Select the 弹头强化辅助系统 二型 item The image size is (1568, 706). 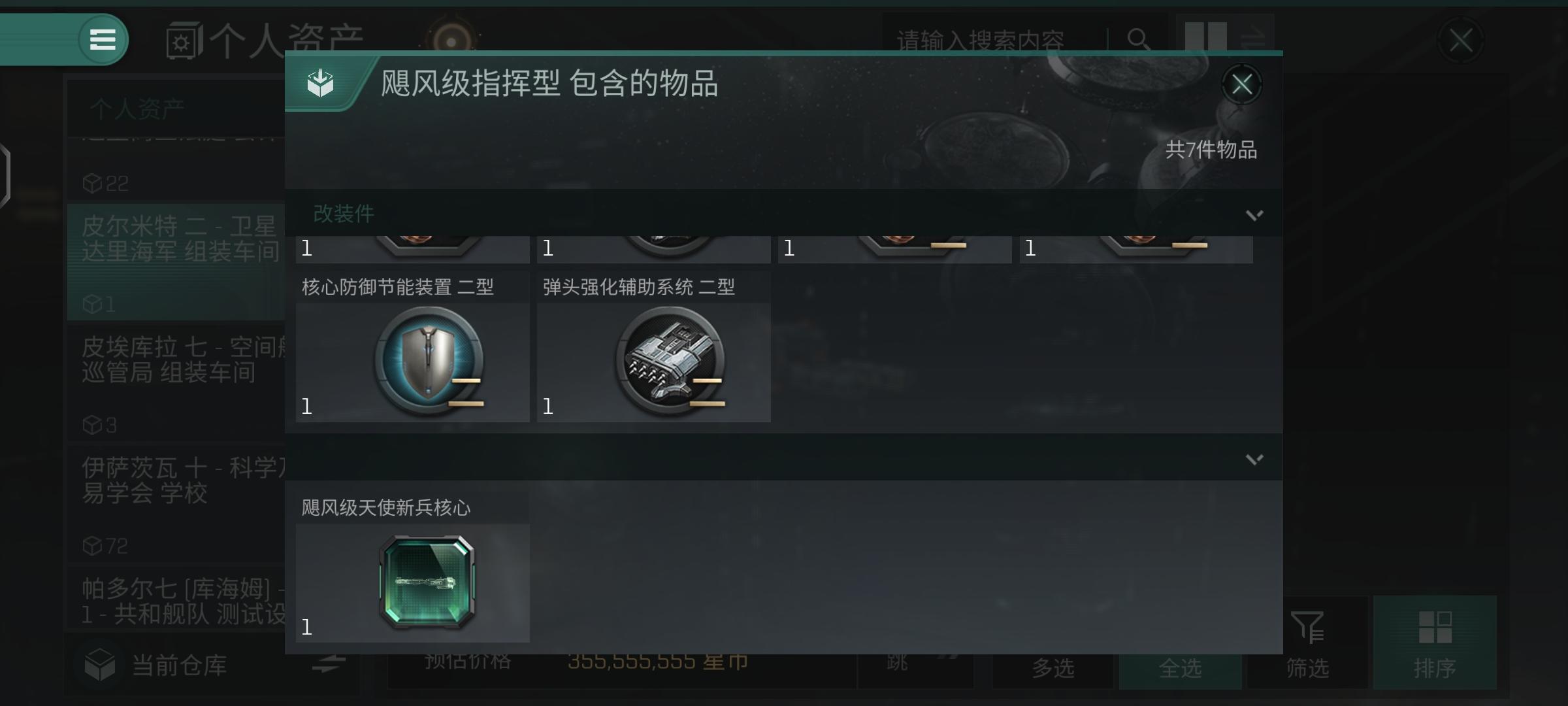coord(653,346)
